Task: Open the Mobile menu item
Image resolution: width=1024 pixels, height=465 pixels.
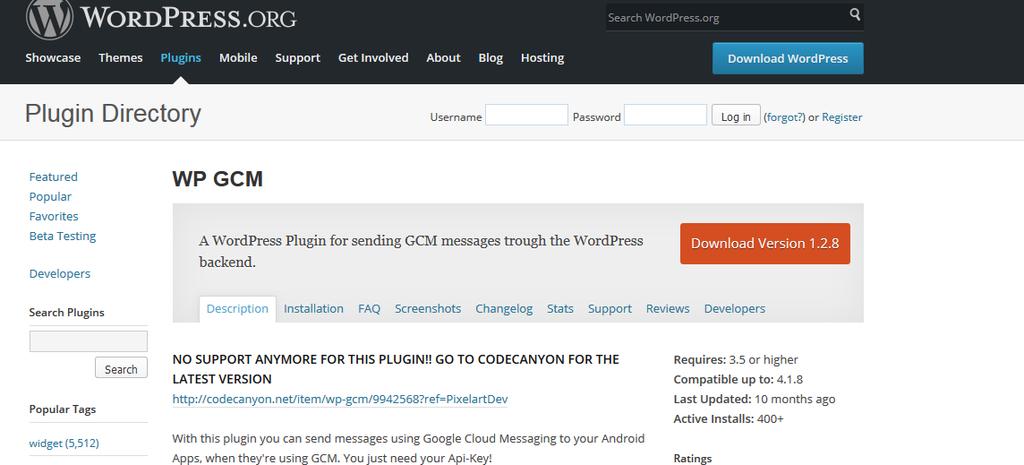Action: point(238,58)
